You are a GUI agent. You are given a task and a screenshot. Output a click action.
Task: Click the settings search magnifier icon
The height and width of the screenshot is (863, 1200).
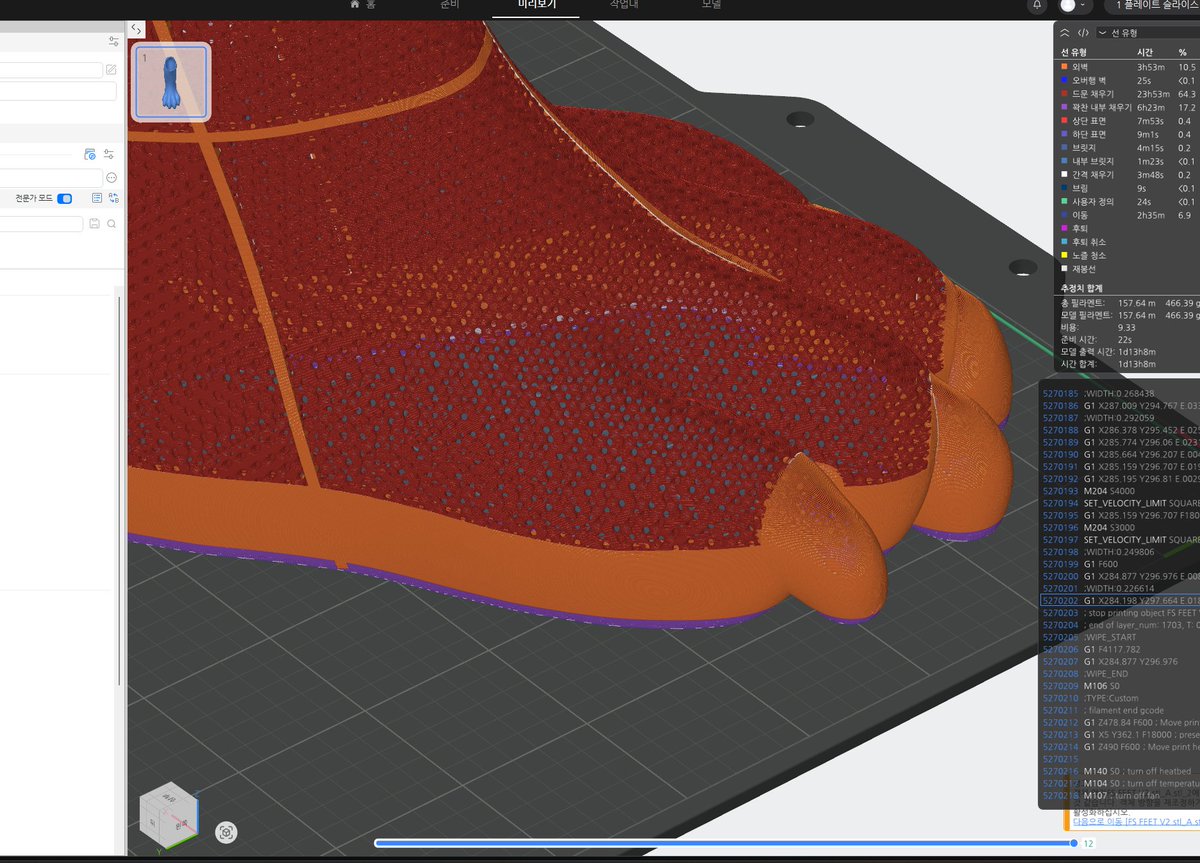[x=112, y=224]
